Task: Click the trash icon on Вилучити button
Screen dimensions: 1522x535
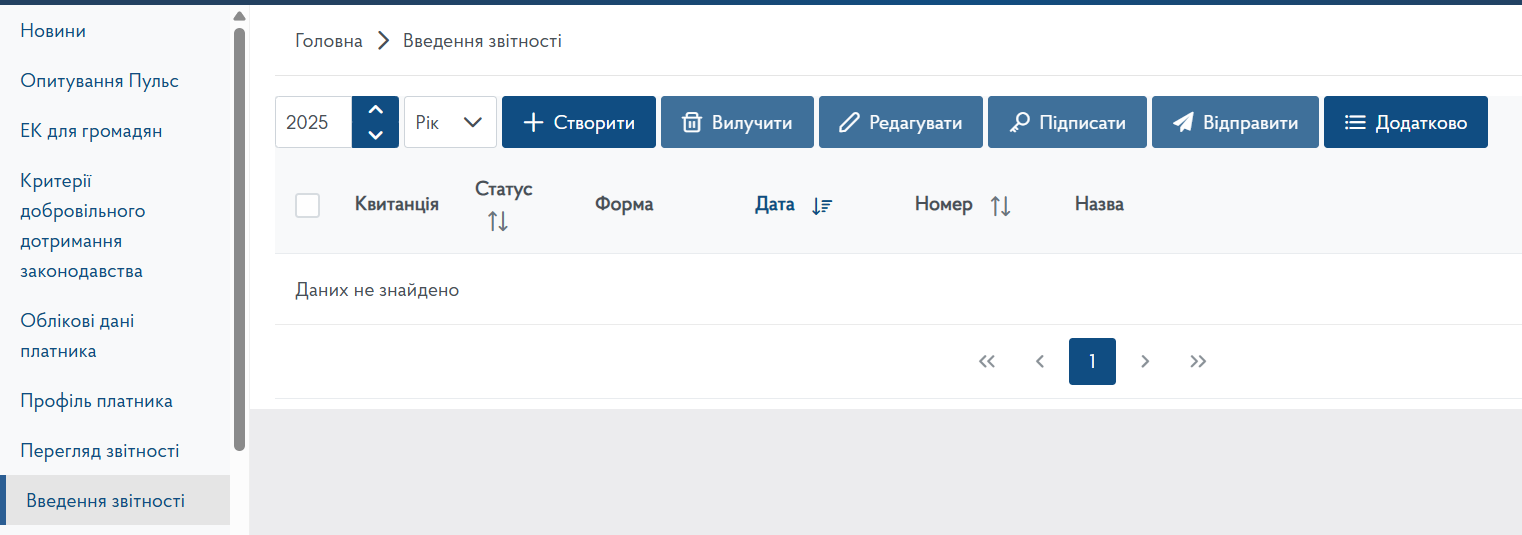Action: click(691, 123)
